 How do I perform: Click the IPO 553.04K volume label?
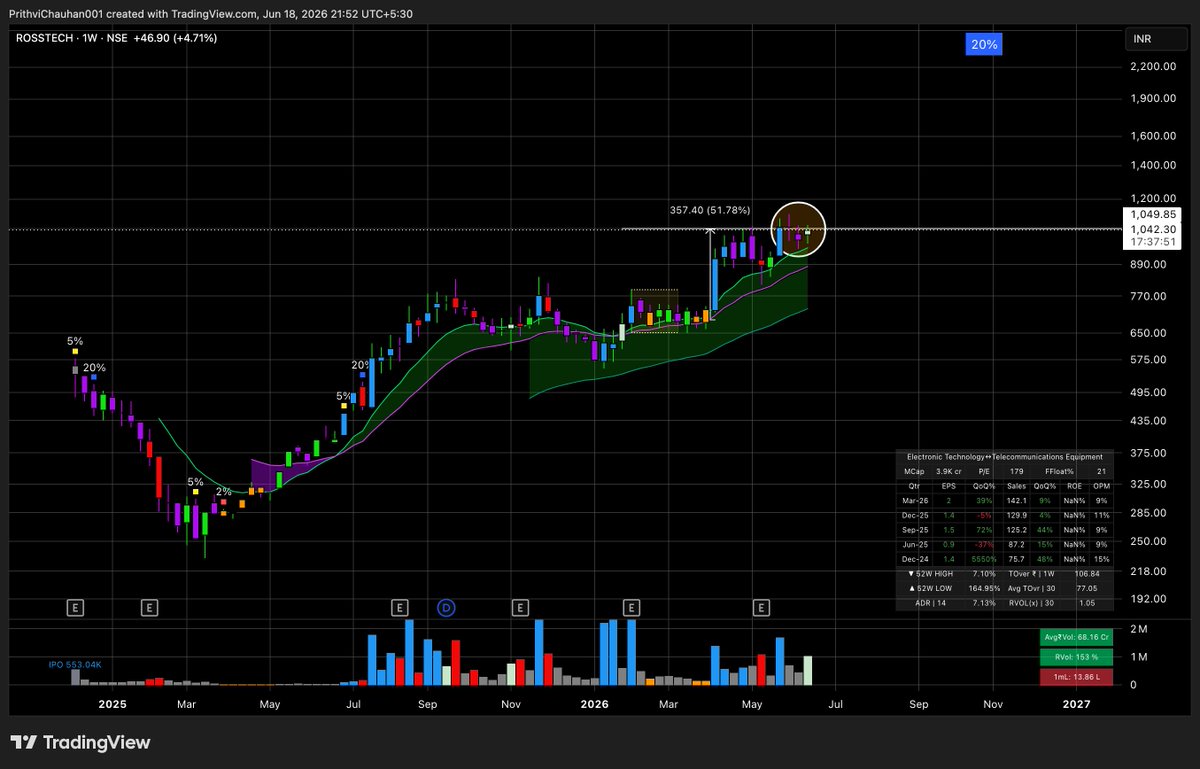click(x=76, y=664)
